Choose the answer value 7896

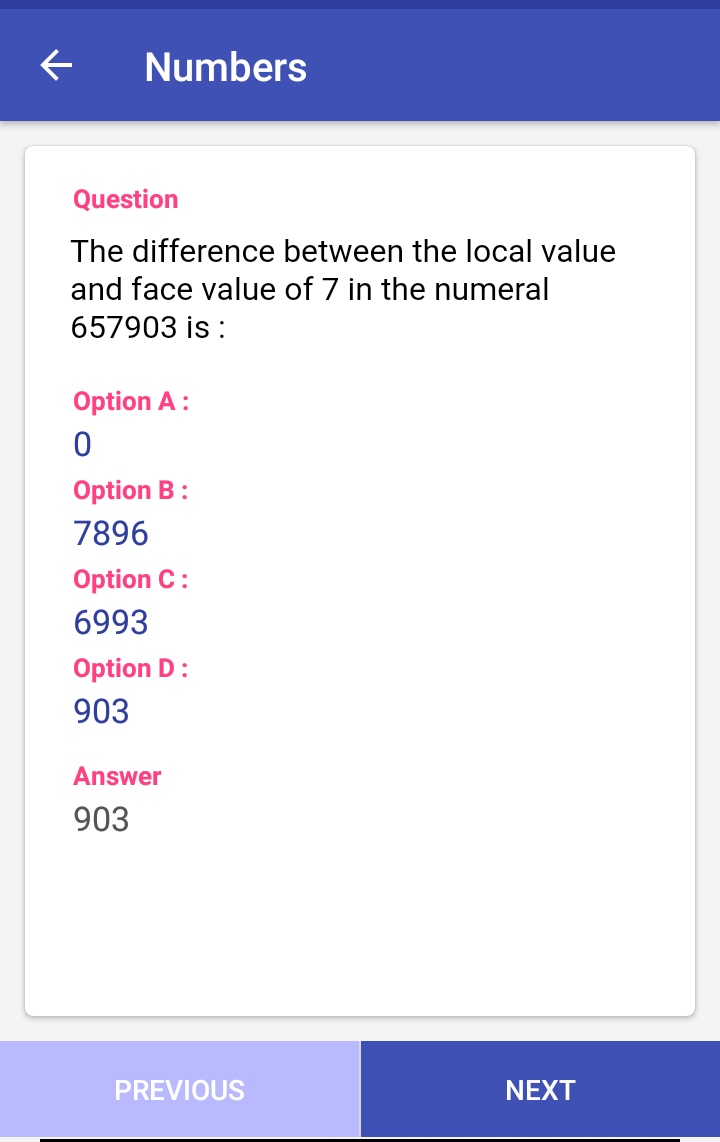coord(111,533)
